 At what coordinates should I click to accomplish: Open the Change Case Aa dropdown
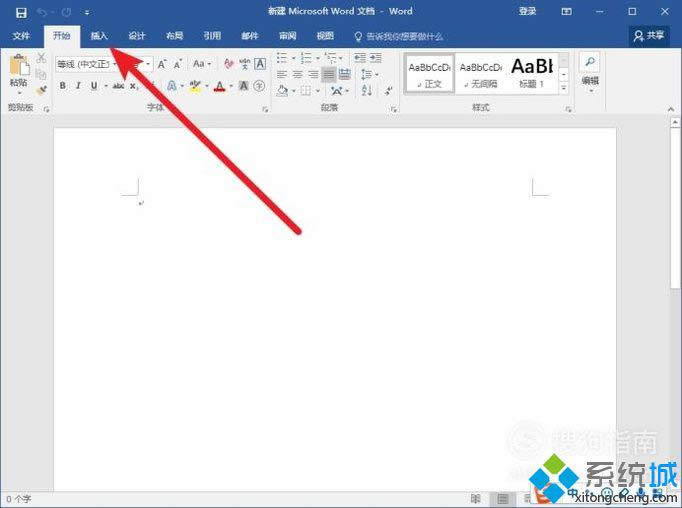pyautogui.click(x=202, y=64)
